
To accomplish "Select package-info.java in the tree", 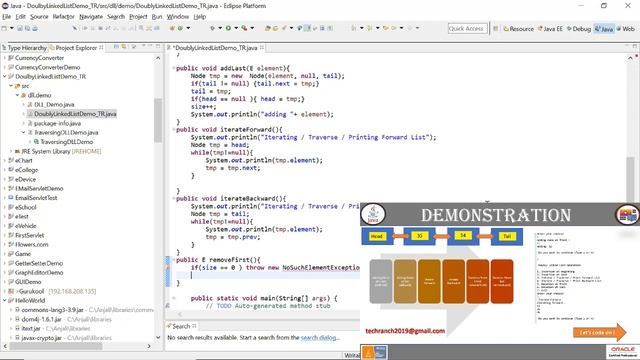I will (x=57, y=123).
